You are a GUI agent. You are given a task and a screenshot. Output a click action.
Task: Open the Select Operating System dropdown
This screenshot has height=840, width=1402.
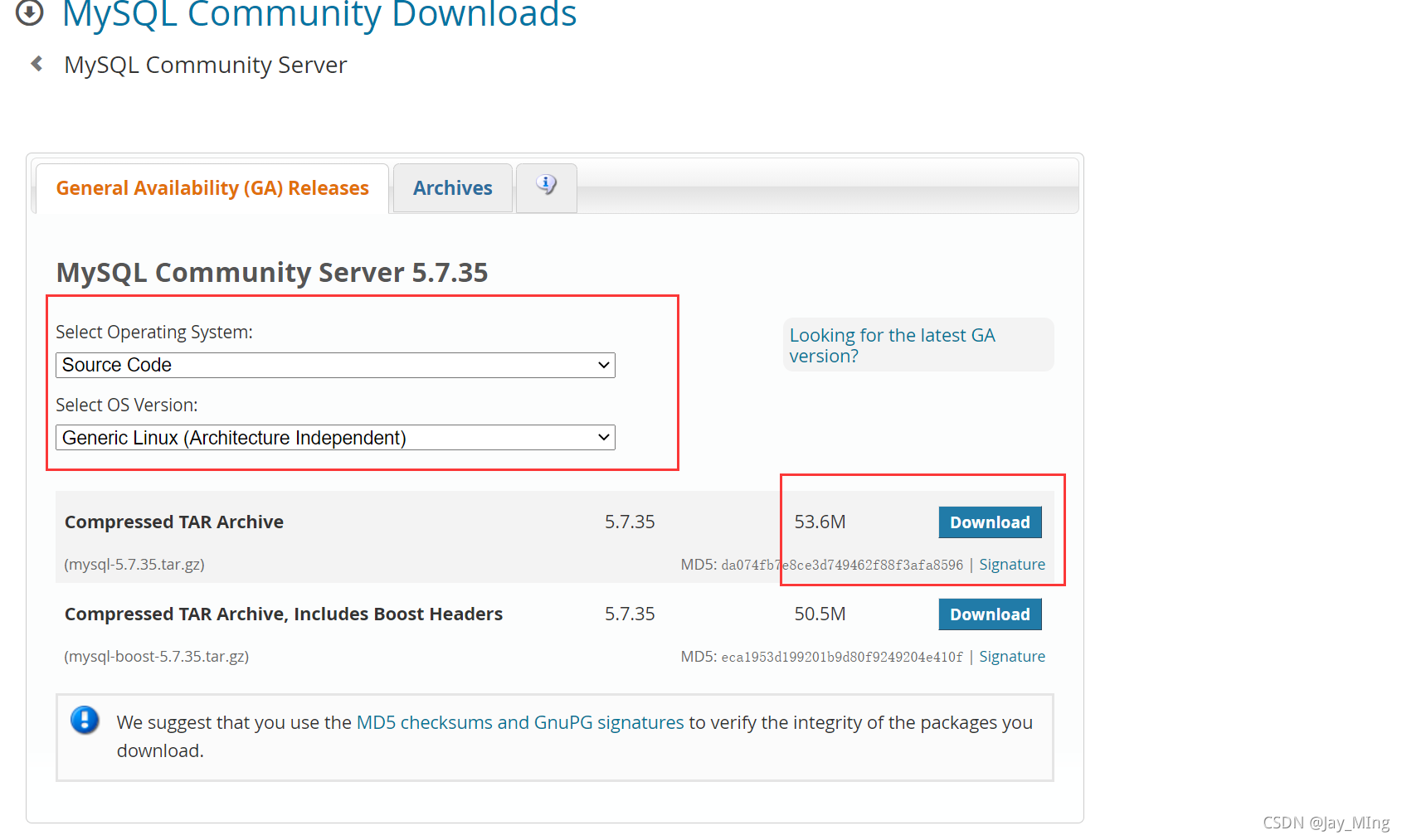coord(335,365)
